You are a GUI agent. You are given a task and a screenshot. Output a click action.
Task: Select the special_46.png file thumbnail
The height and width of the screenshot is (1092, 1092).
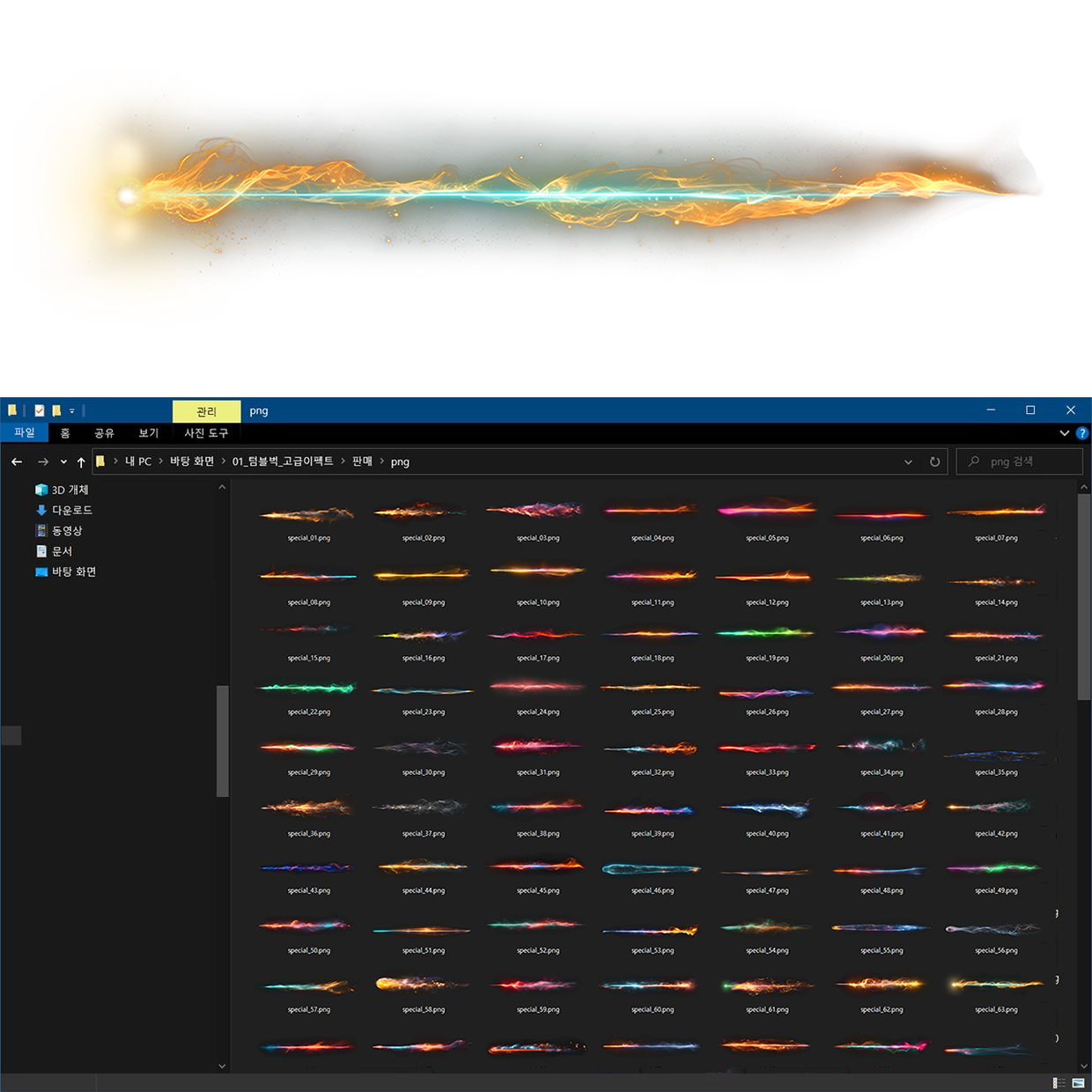tap(652, 869)
